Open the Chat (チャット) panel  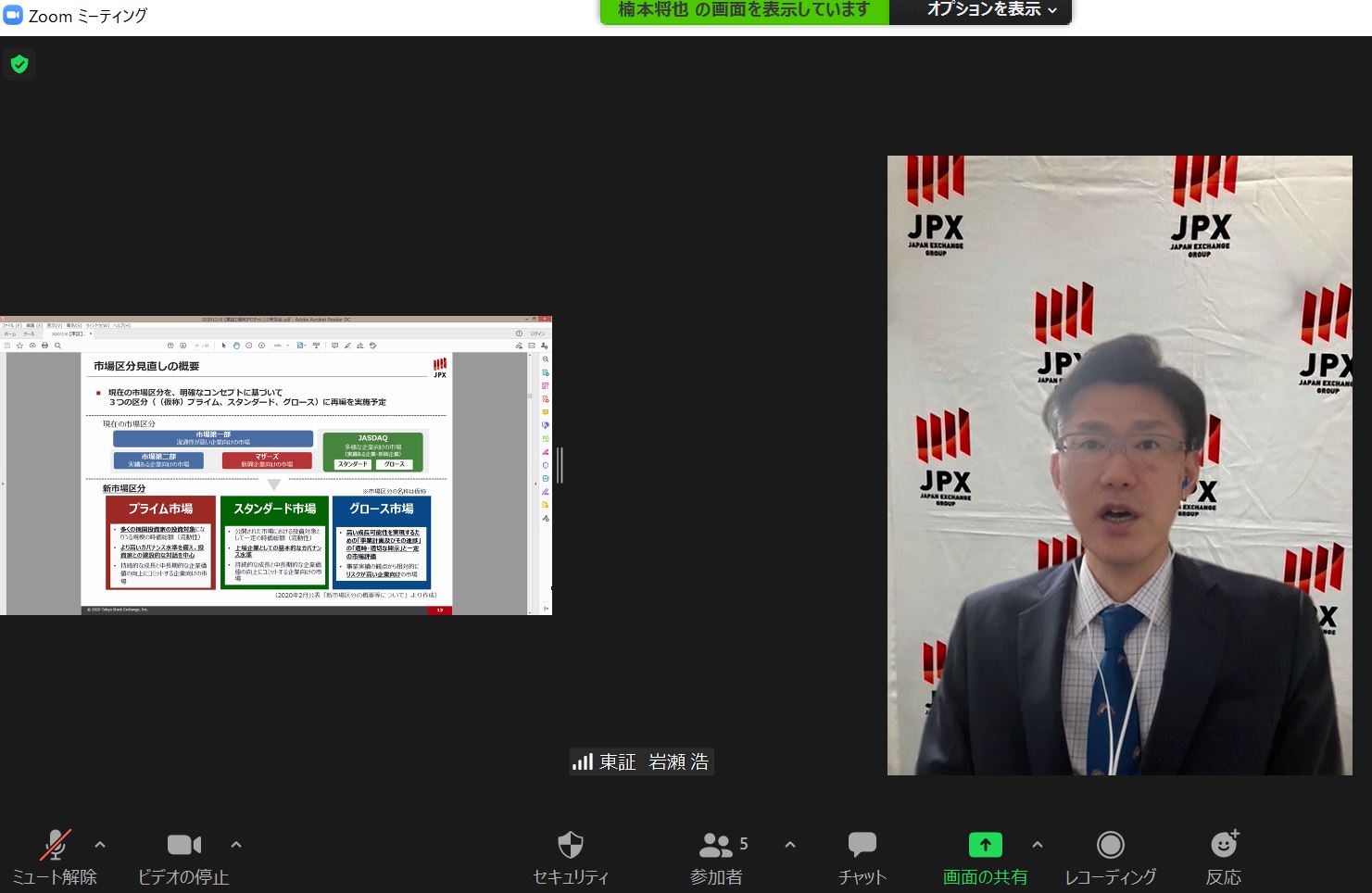pos(862,857)
